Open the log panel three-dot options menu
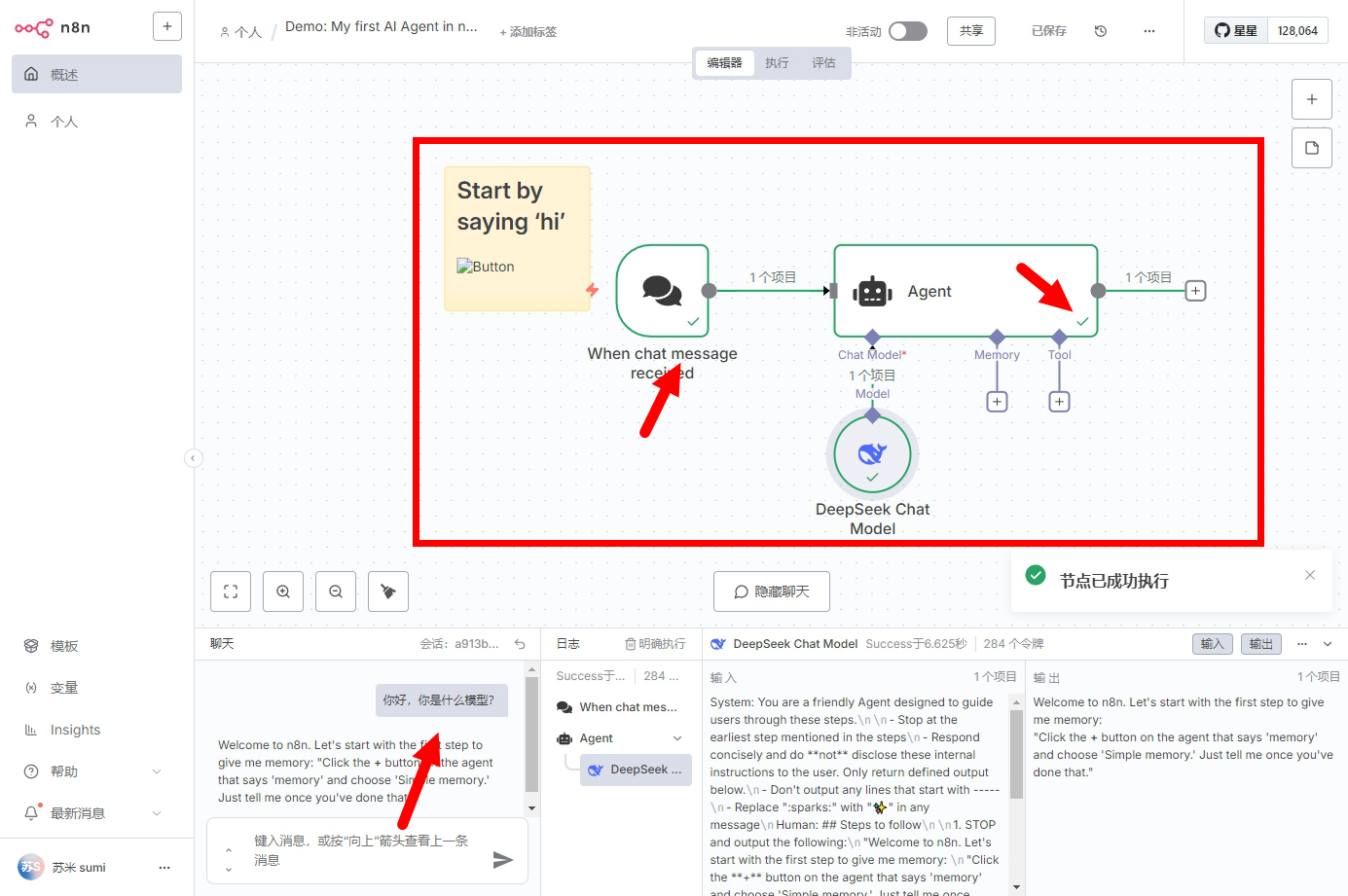This screenshot has height=896, width=1348. click(1302, 644)
